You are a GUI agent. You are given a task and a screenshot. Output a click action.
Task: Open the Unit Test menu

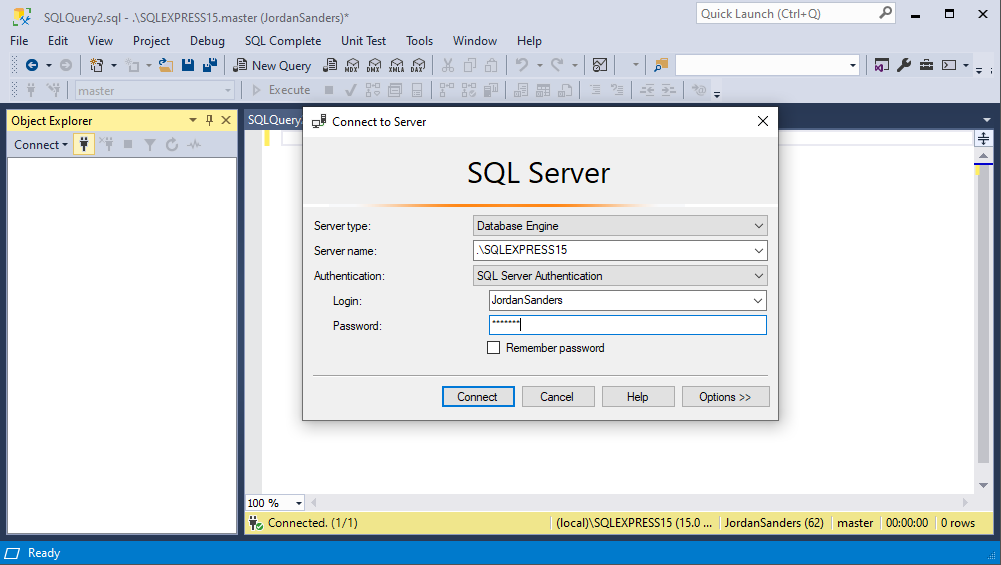coord(363,41)
